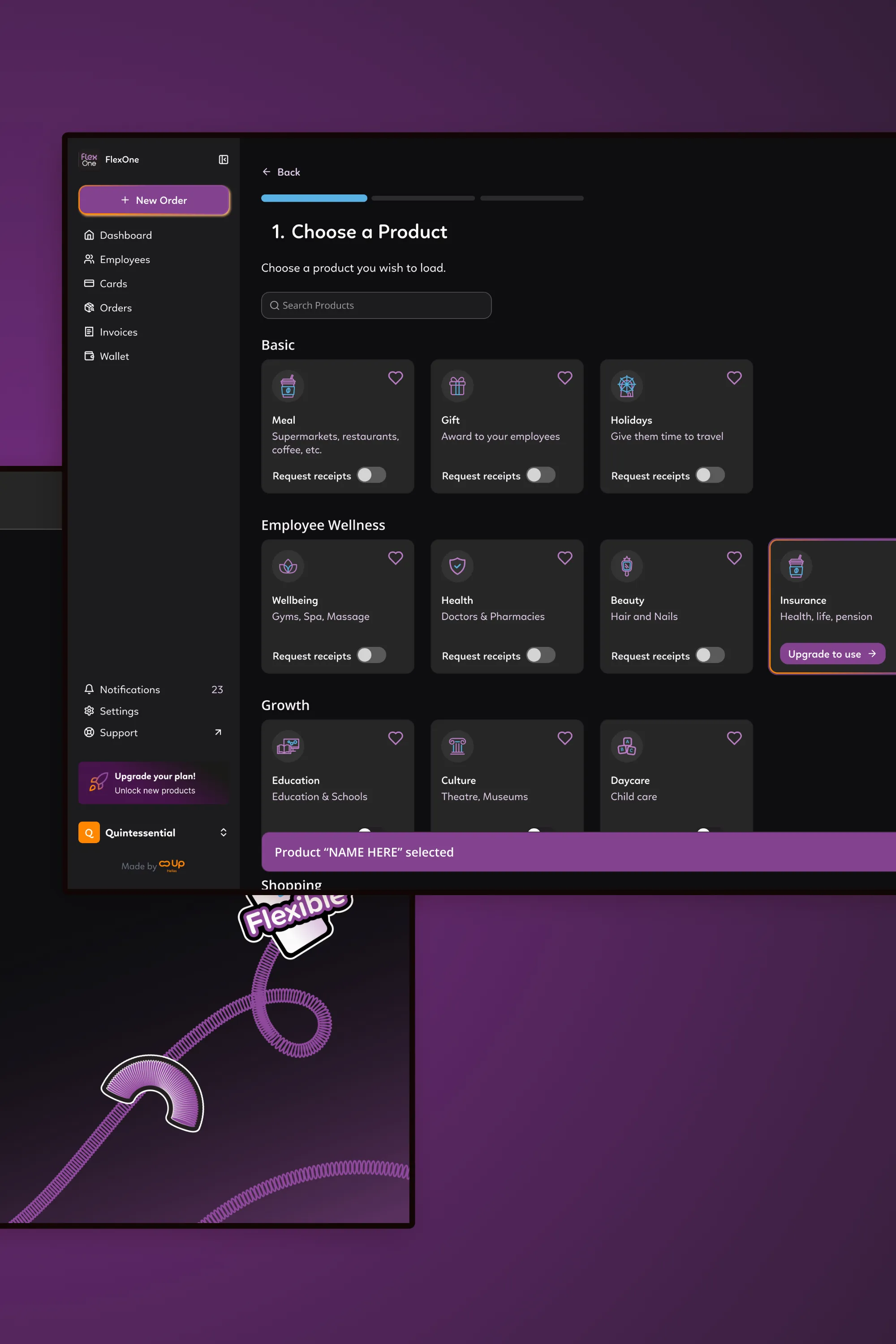Click the first progress step bar
Viewport: 896px width, 1344px height.
tap(314, 198)
